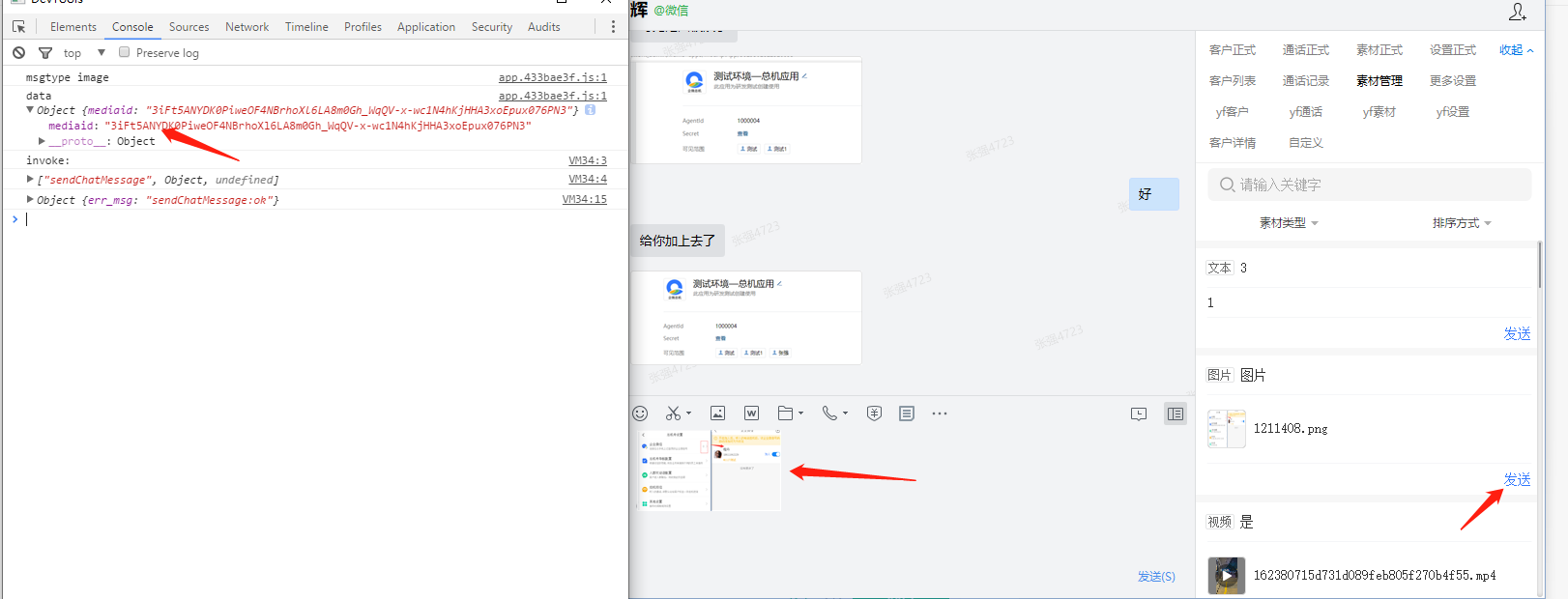Image resolution: width=1568 pixels, height=599 pixels.
Task: Open the W document icon
Action: pyautogui.click(x=751, y=414)
